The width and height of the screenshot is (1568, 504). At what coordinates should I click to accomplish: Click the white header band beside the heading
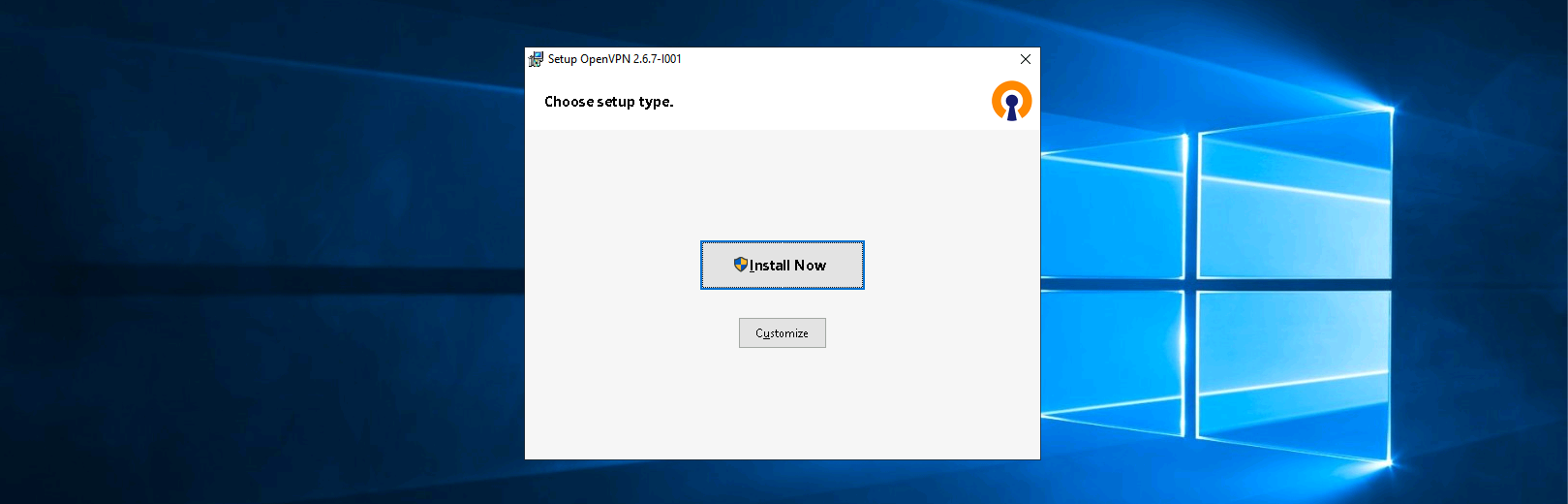click(x=833, y=102)
